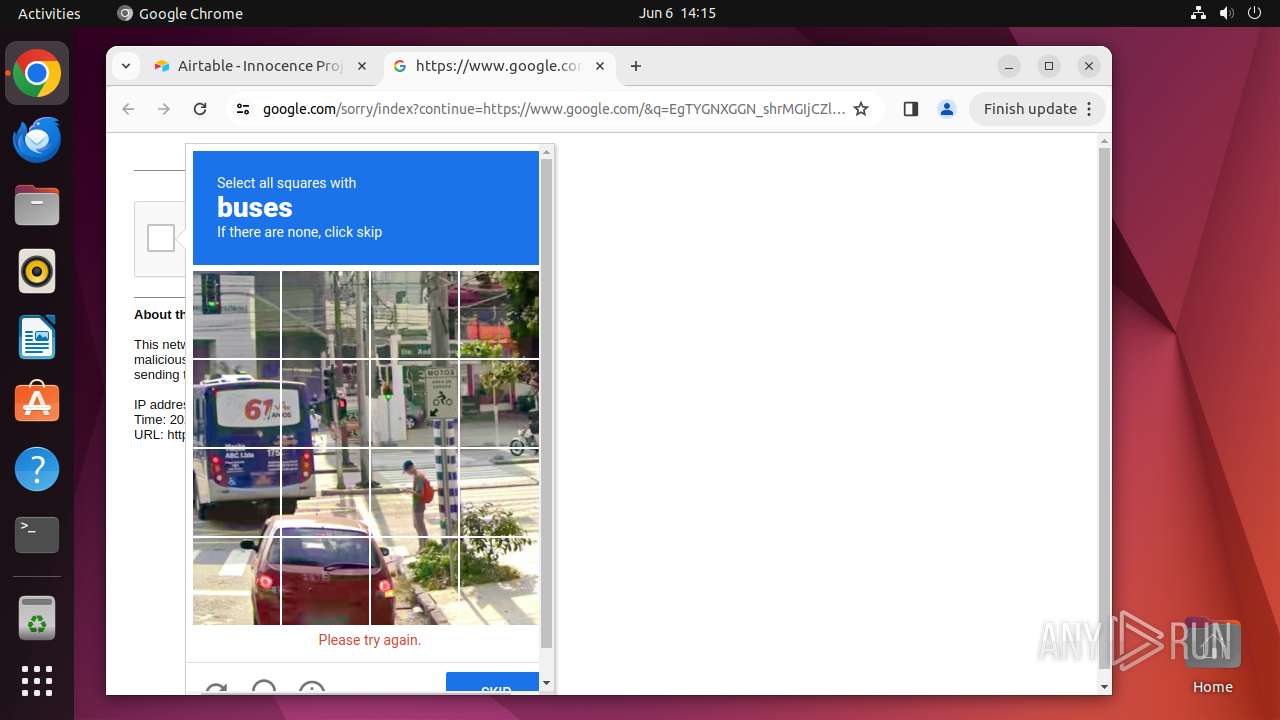Go back to previous page
The height and width of the screenshot is (720, 1280).
tap(128, 109)
